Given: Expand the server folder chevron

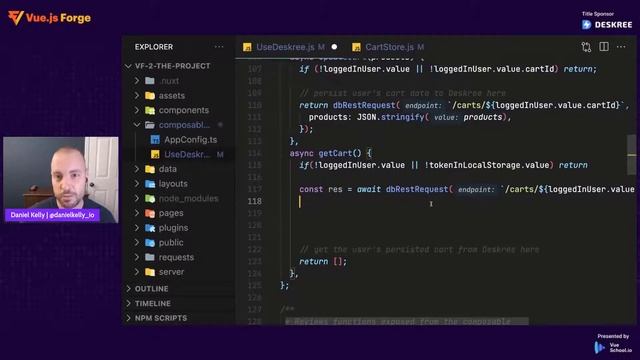Looking at the screenshot, I should pyautogui.click(x=137, y=272).
